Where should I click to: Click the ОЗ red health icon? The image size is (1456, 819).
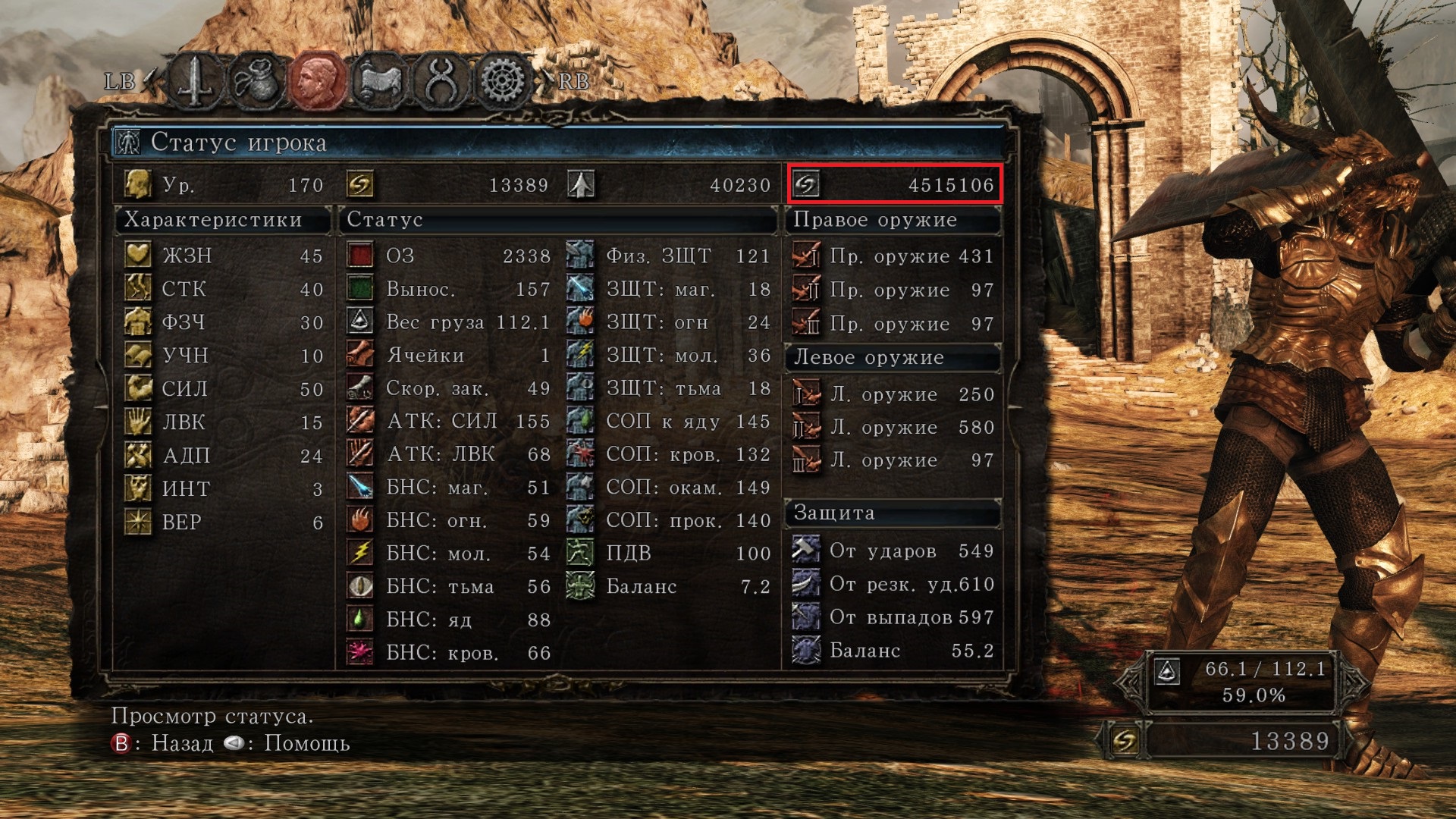[x=360, y=255]
